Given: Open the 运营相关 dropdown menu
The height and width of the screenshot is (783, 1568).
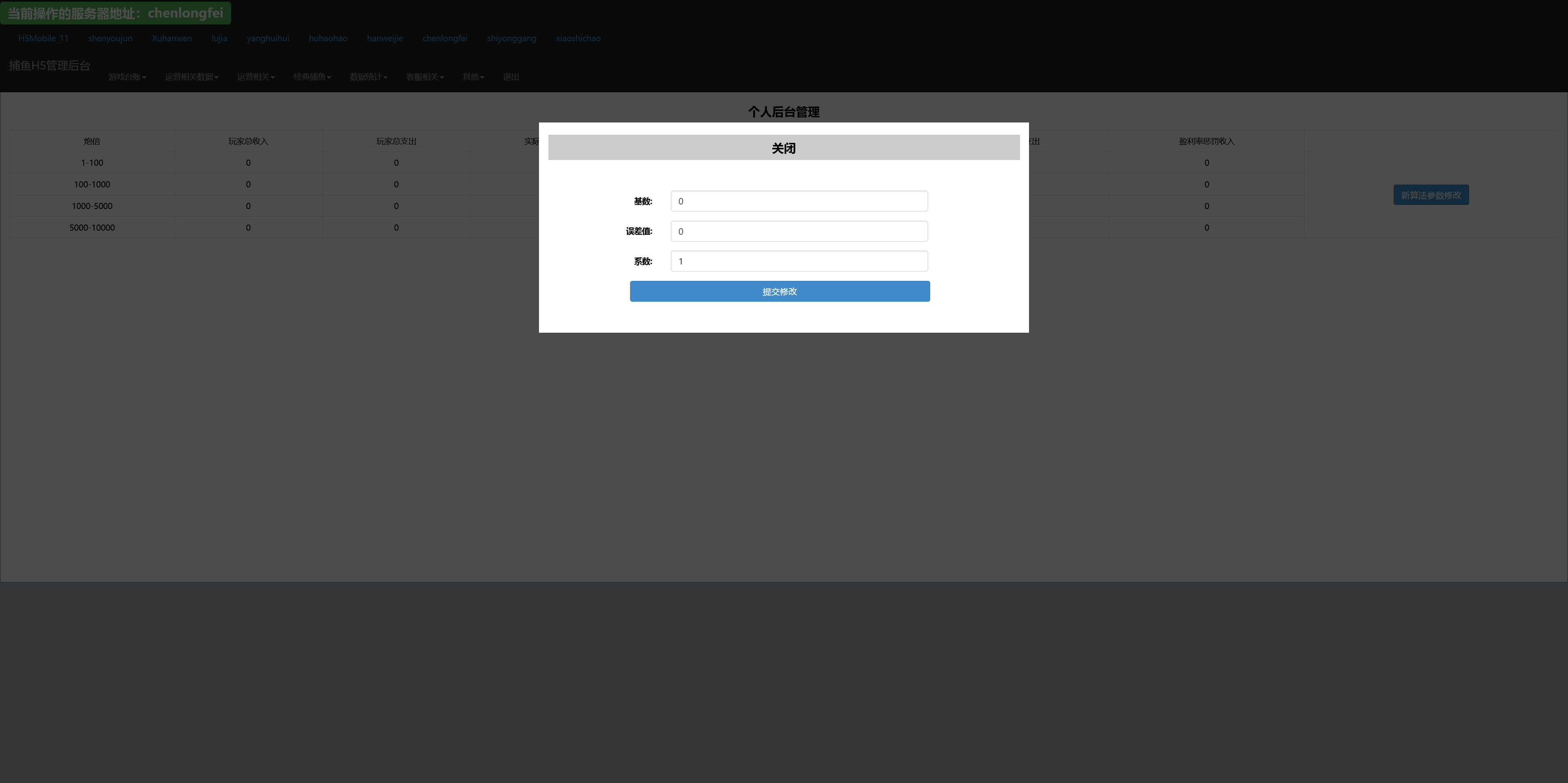Looking at the screenshot, I should tap(256, 77).
